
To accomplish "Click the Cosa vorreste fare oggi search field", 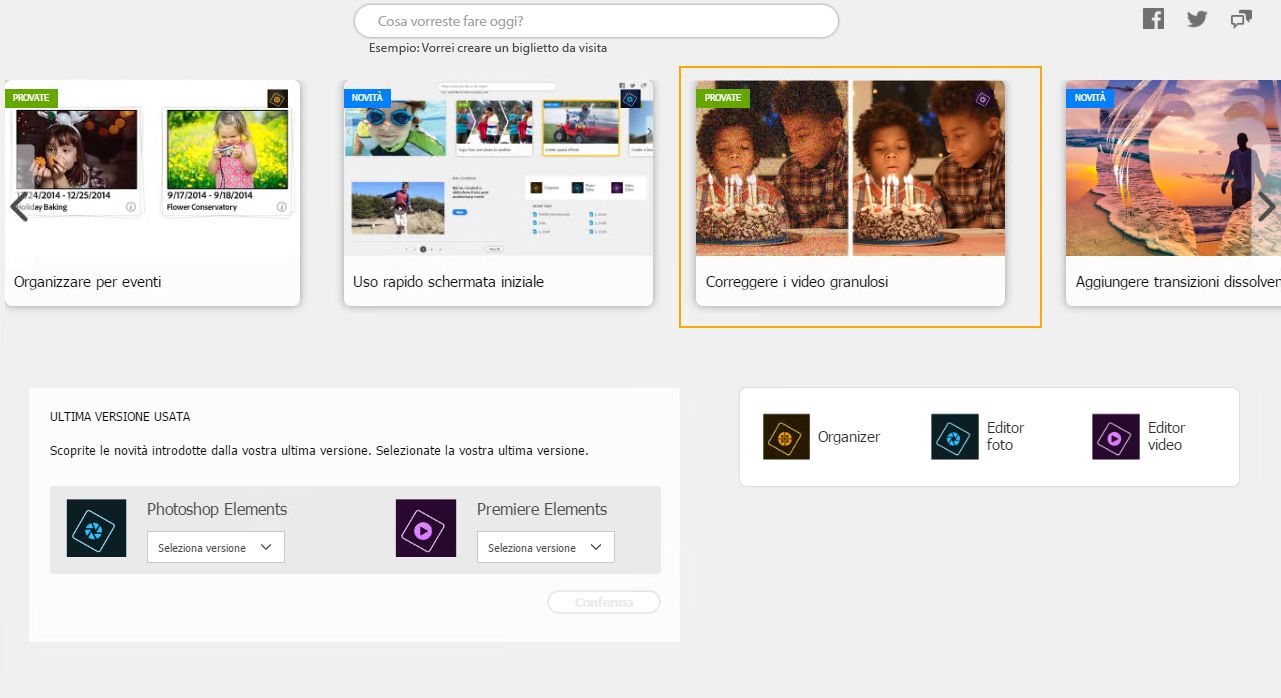I will coord(596,21).
